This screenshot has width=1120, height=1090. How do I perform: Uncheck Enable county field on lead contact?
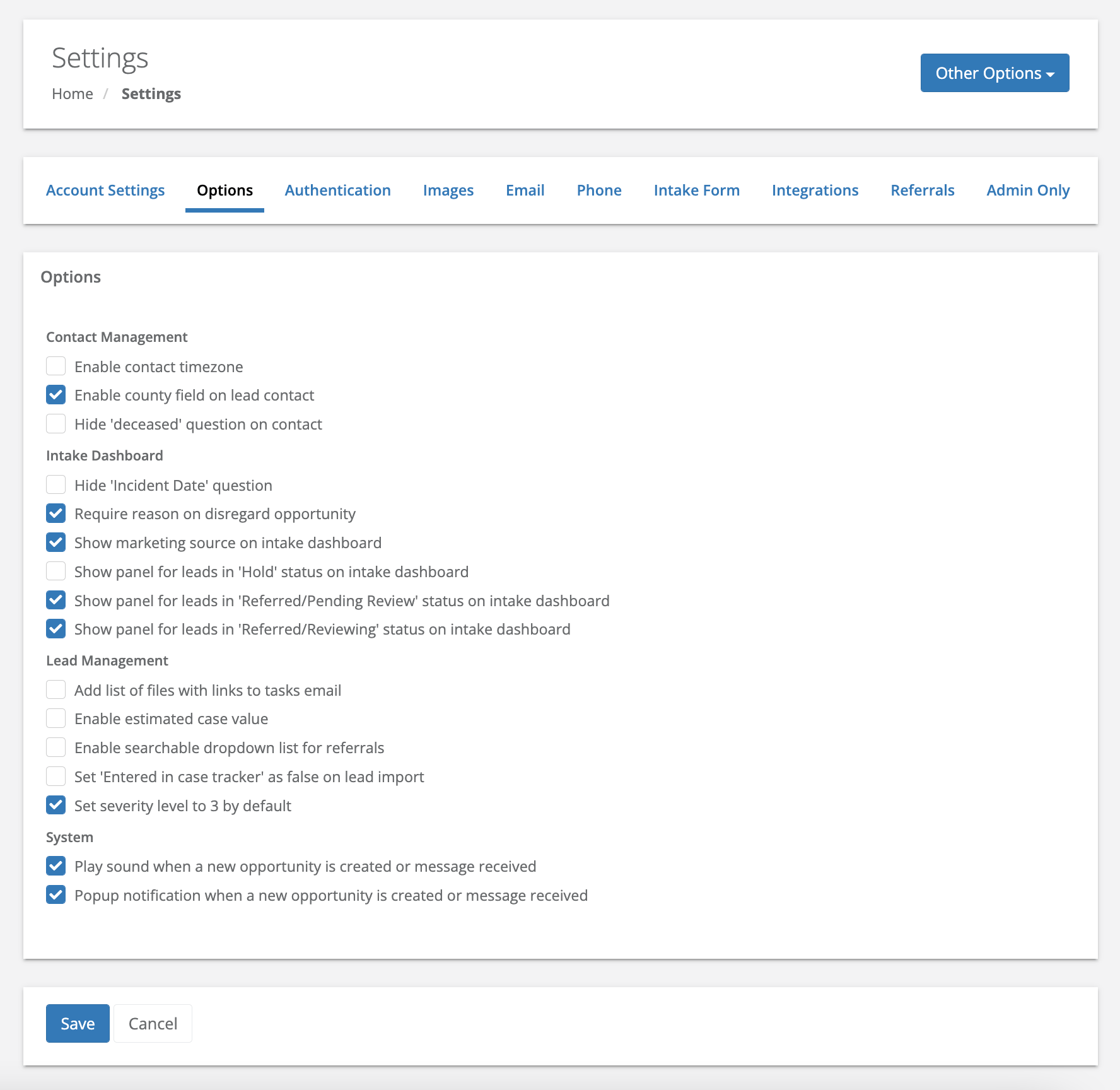pos(56,396)
